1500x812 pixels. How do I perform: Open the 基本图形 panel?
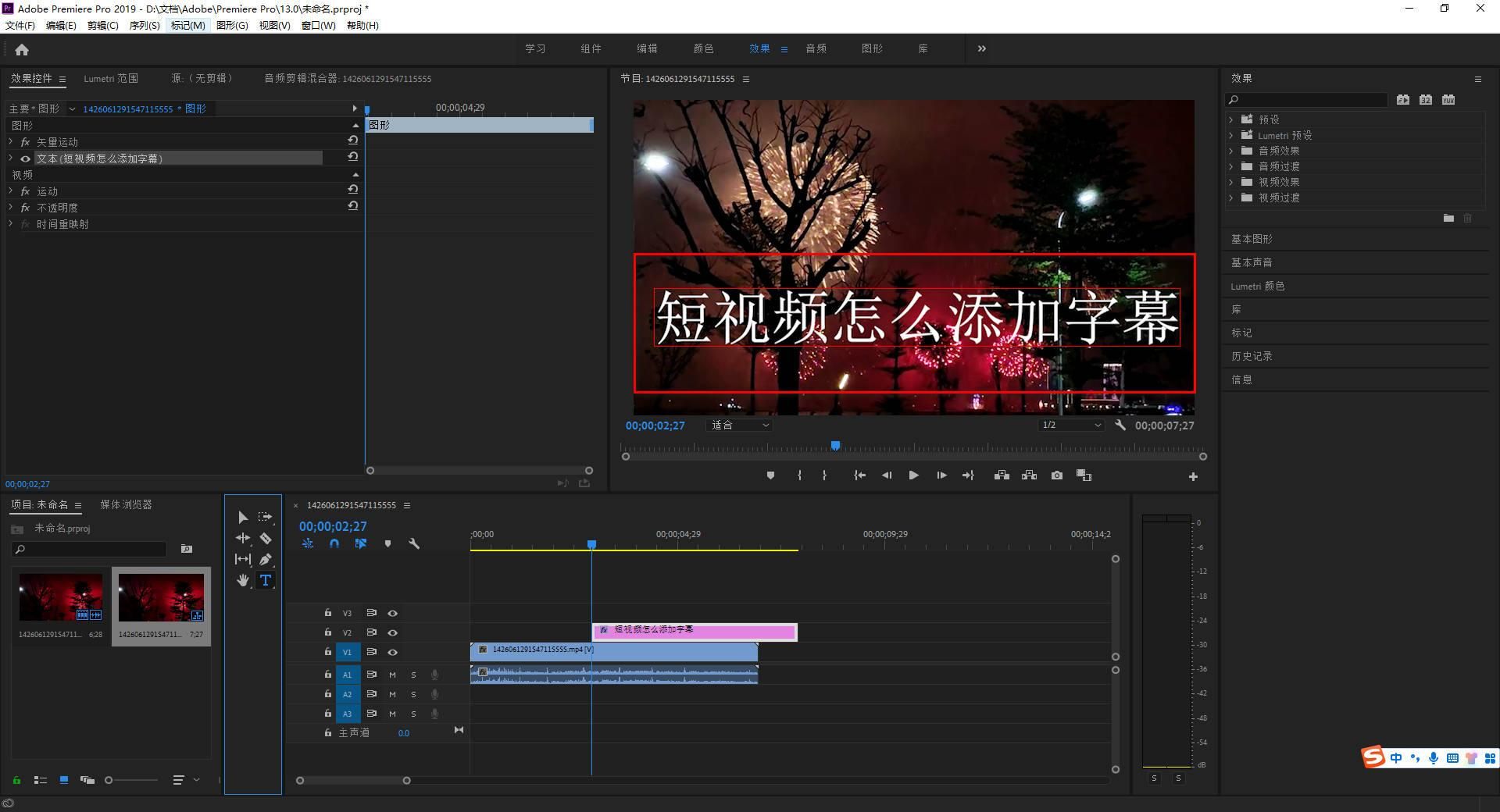click(x=1252, y=239)
